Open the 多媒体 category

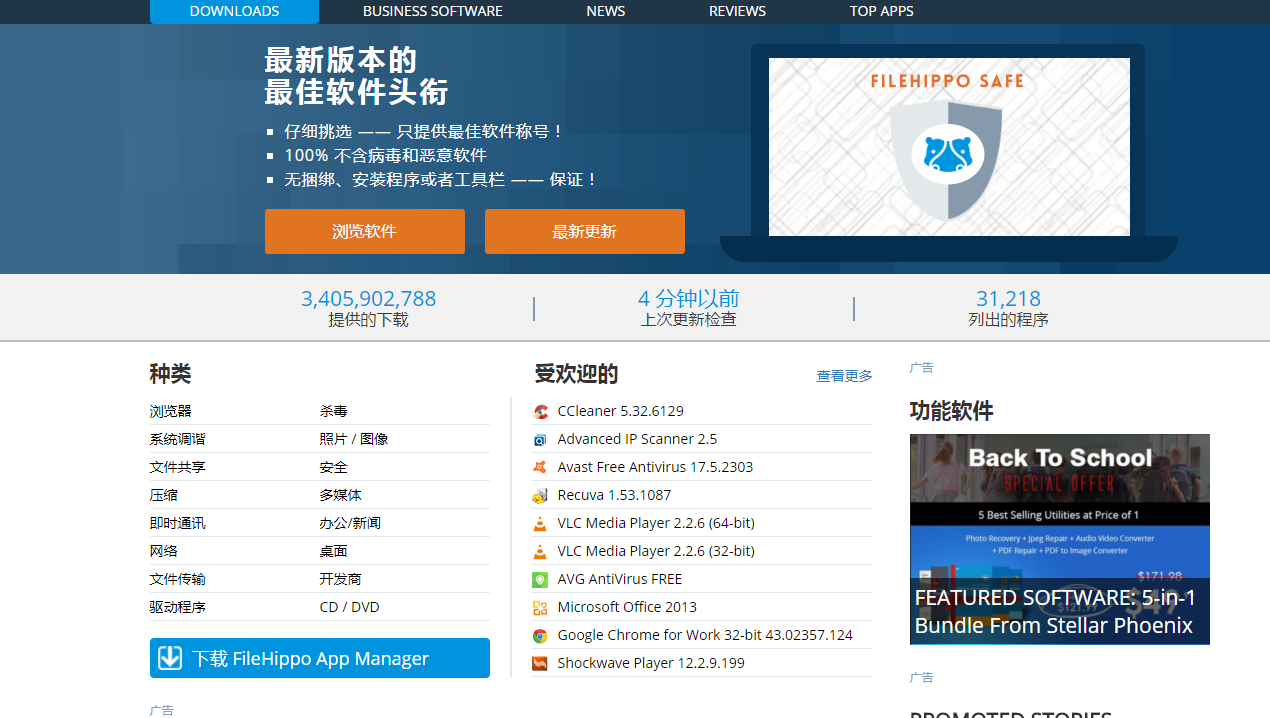[341, 495]
